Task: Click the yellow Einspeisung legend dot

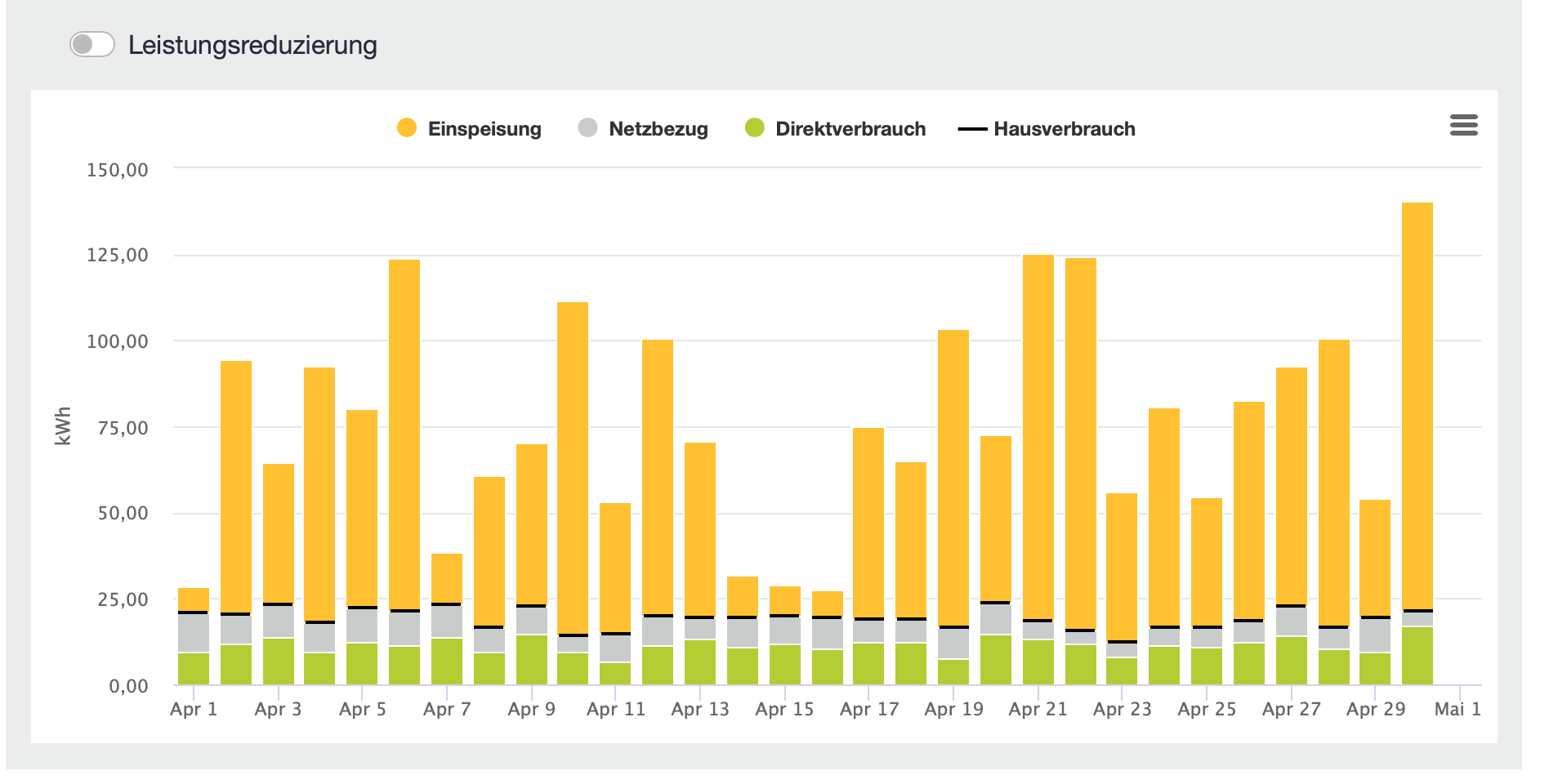Action: pyautogui.click(x=407, y=128)
